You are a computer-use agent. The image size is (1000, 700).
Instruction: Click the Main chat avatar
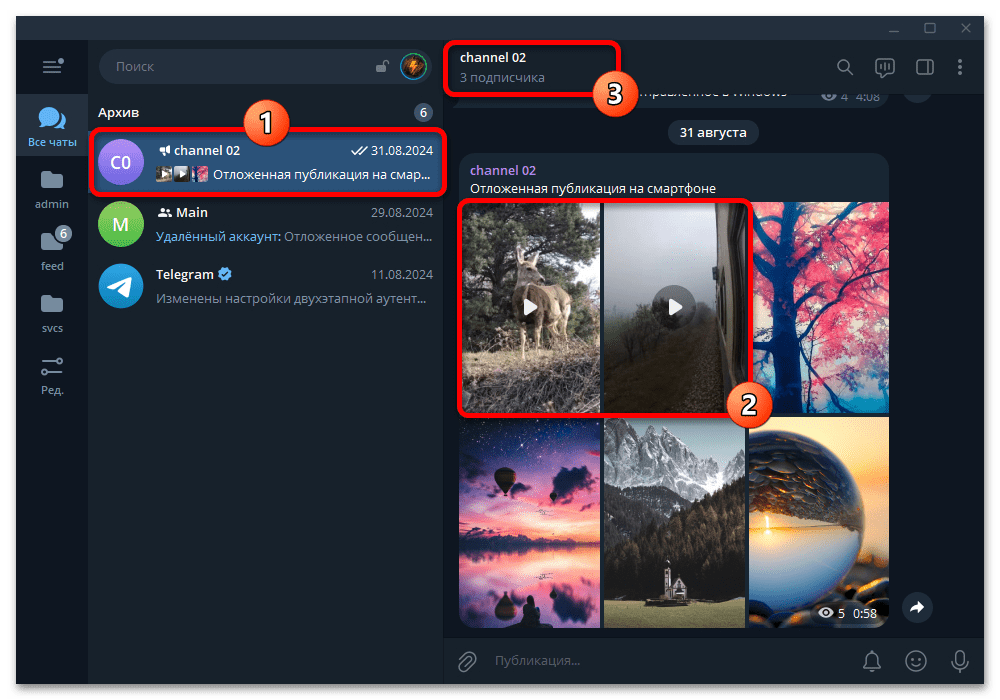pos(121,224)
